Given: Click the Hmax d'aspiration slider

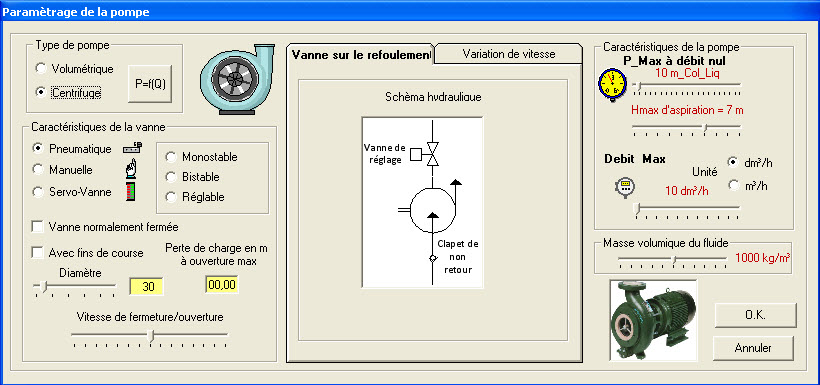Looking at the screenshot, I should pos(687,129).
